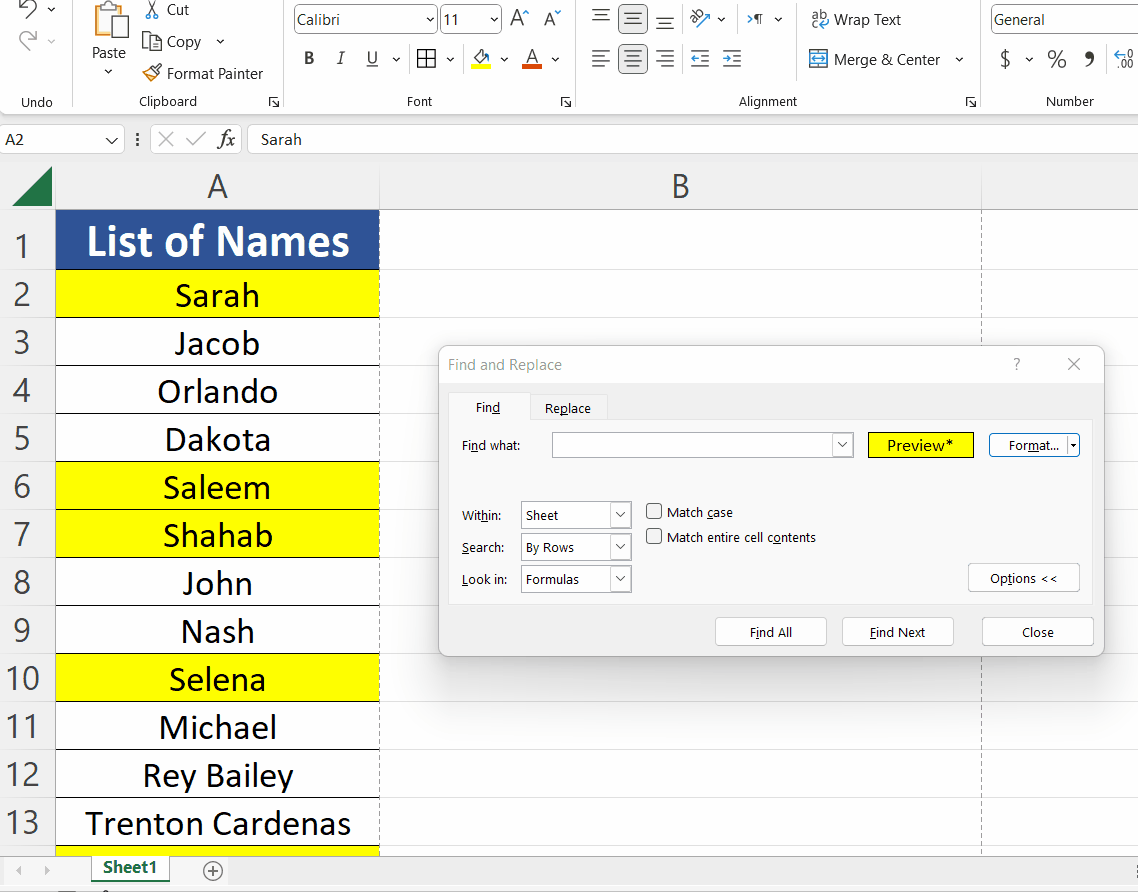
Task: Expand the font name dropdown
Action: click(x=430, y=19)
